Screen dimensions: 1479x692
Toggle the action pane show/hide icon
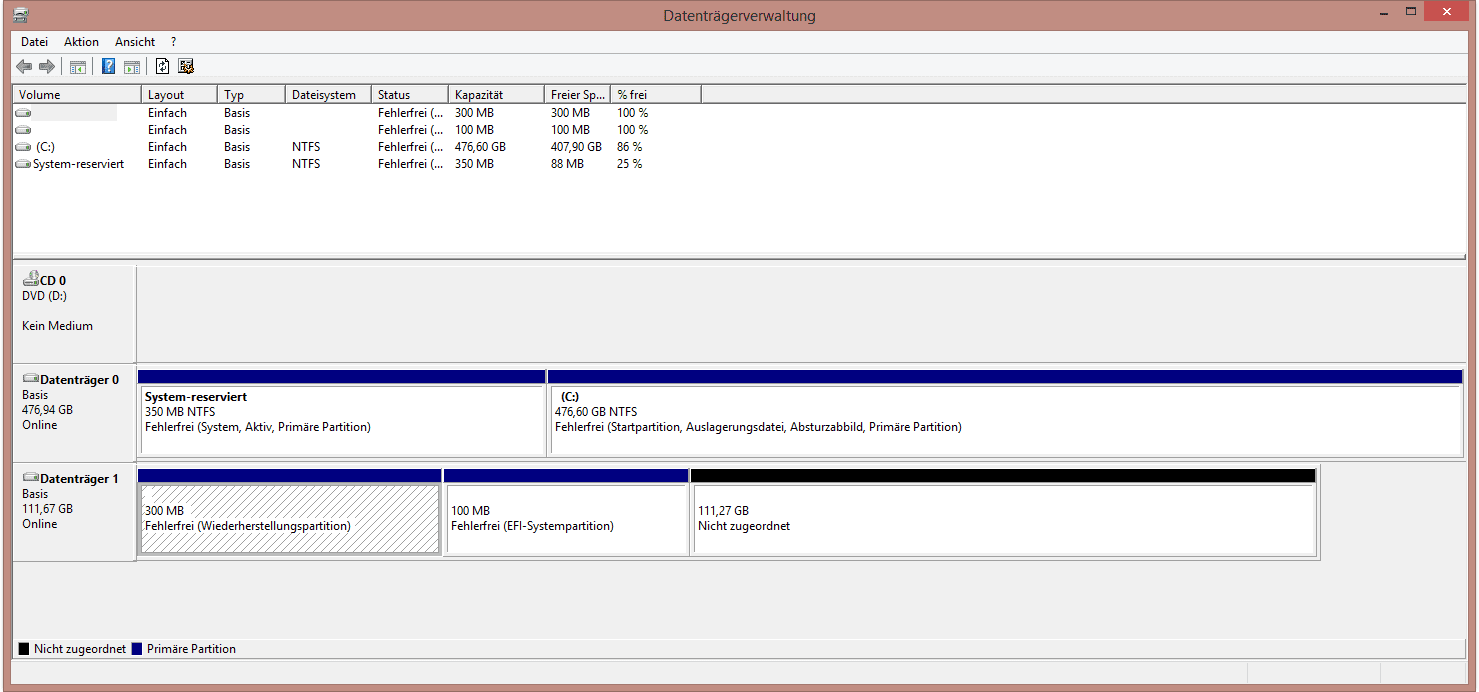click(x=131, y=67)
